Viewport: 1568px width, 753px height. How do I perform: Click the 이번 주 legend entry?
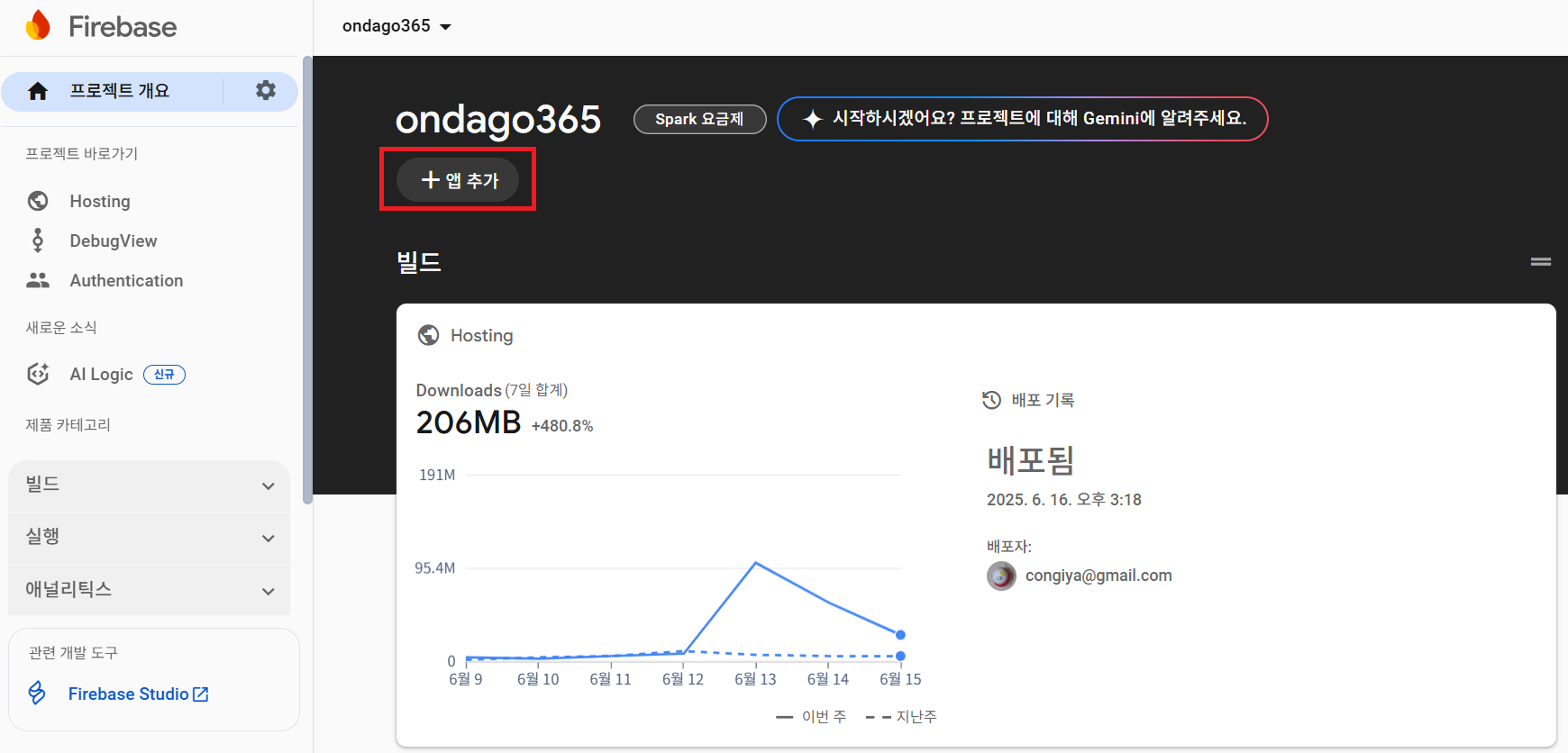[x=811, y=717]
